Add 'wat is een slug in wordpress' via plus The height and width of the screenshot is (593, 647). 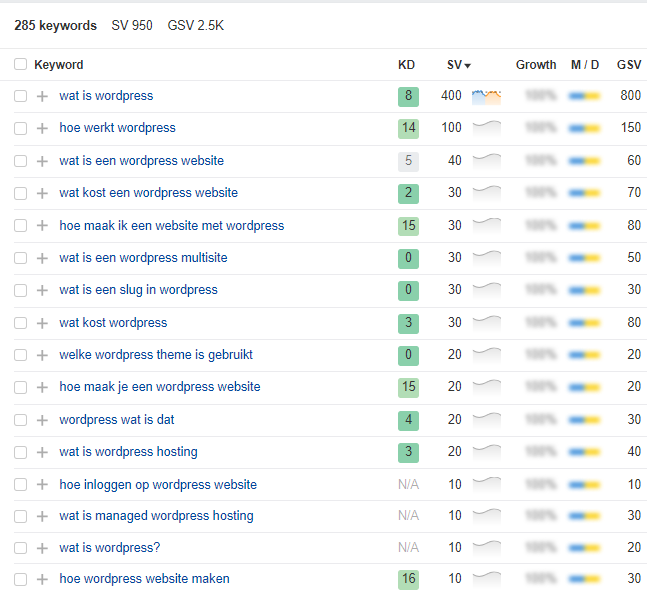[x=42, y=290]
